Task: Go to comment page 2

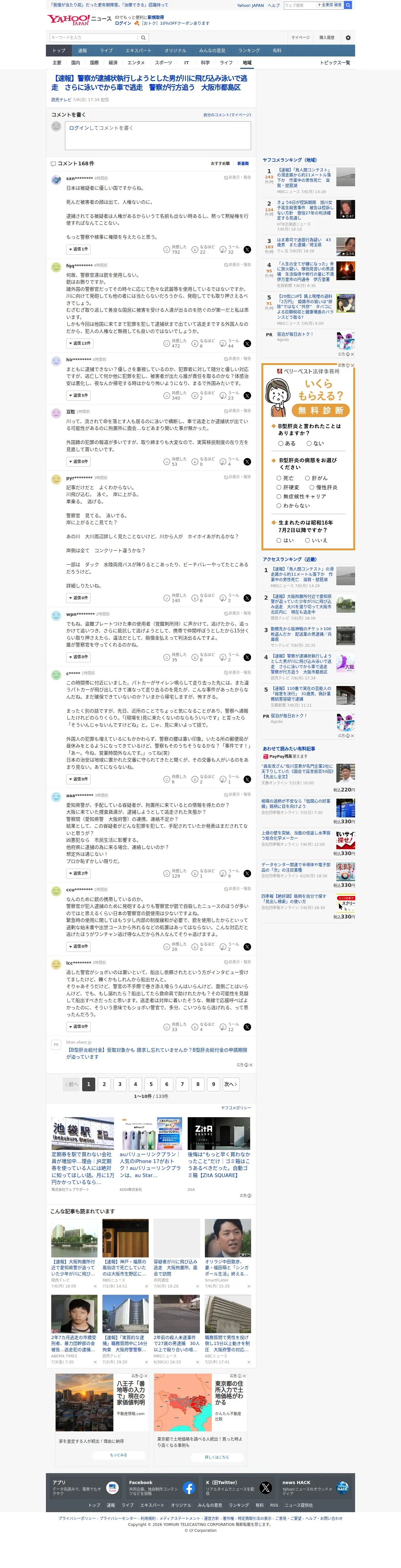Action: pyautogui.click(x=104, y=1084)
